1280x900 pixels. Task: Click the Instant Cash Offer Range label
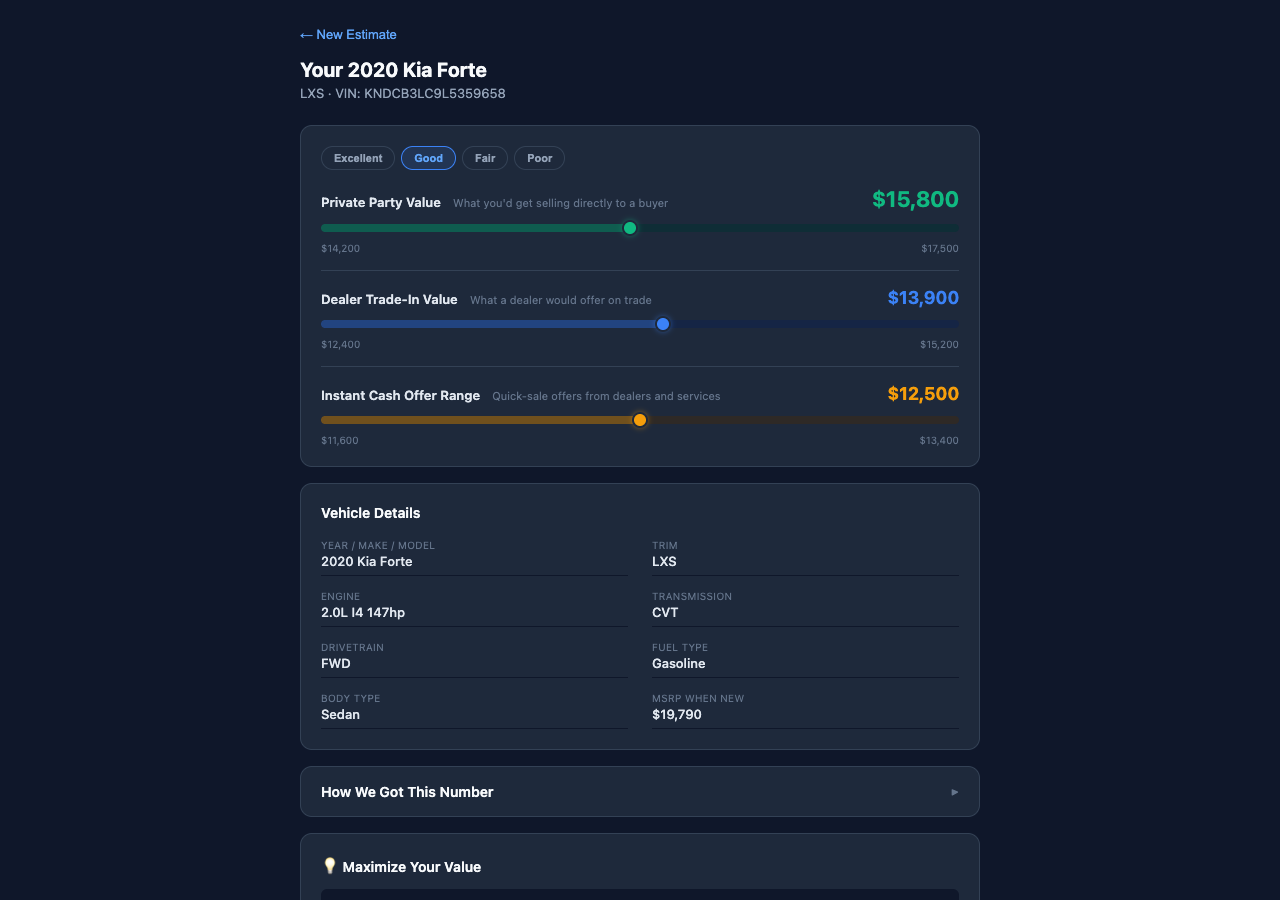coord(400,395)
